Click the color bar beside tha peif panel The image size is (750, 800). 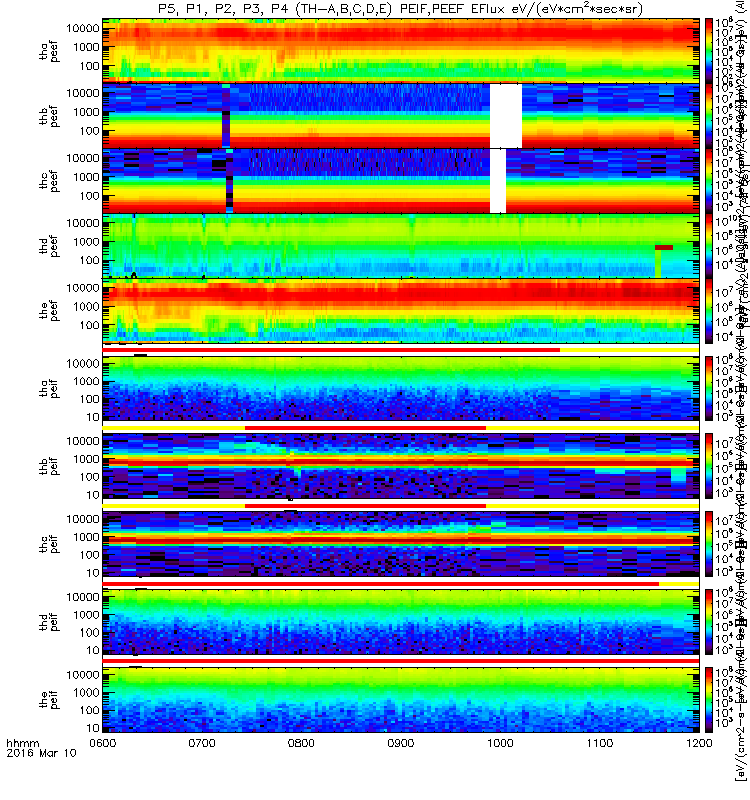click(x=709, y=388)
